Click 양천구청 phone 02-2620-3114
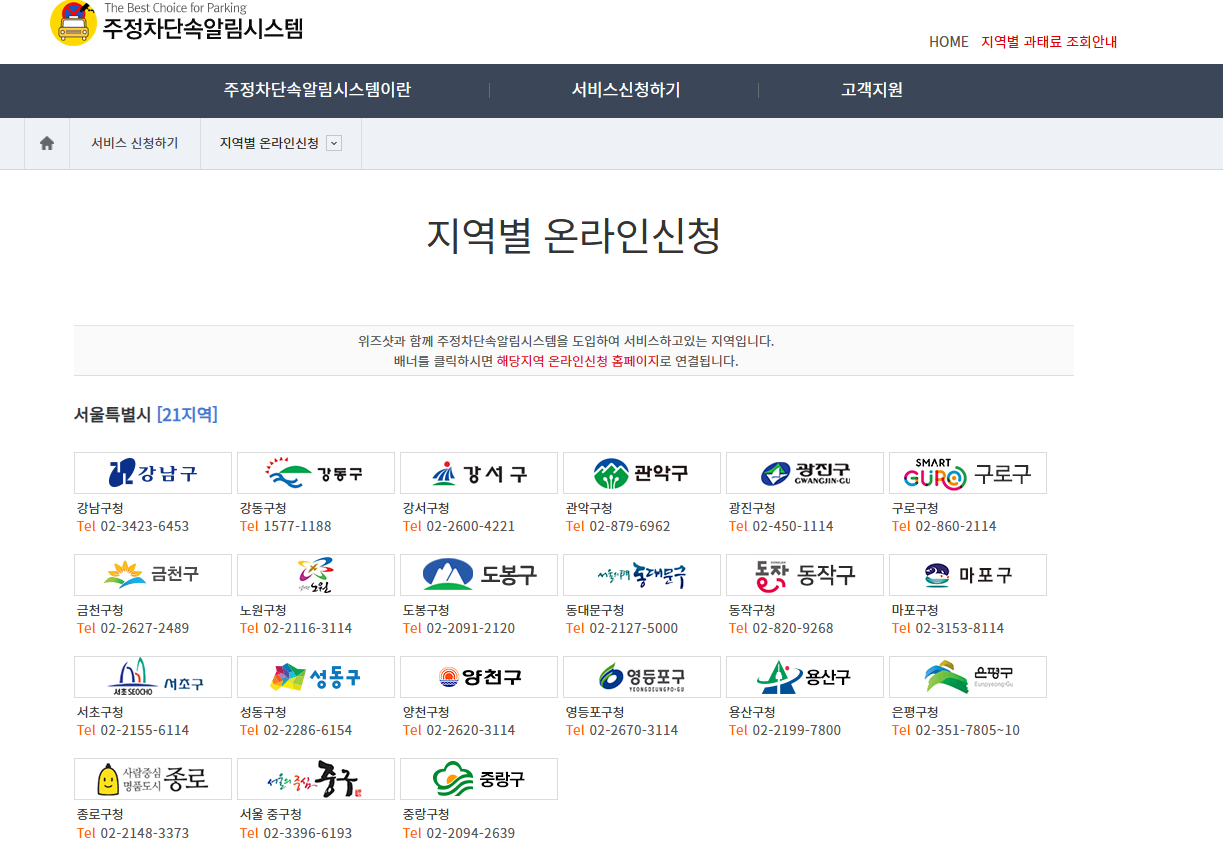 (471, 730)
